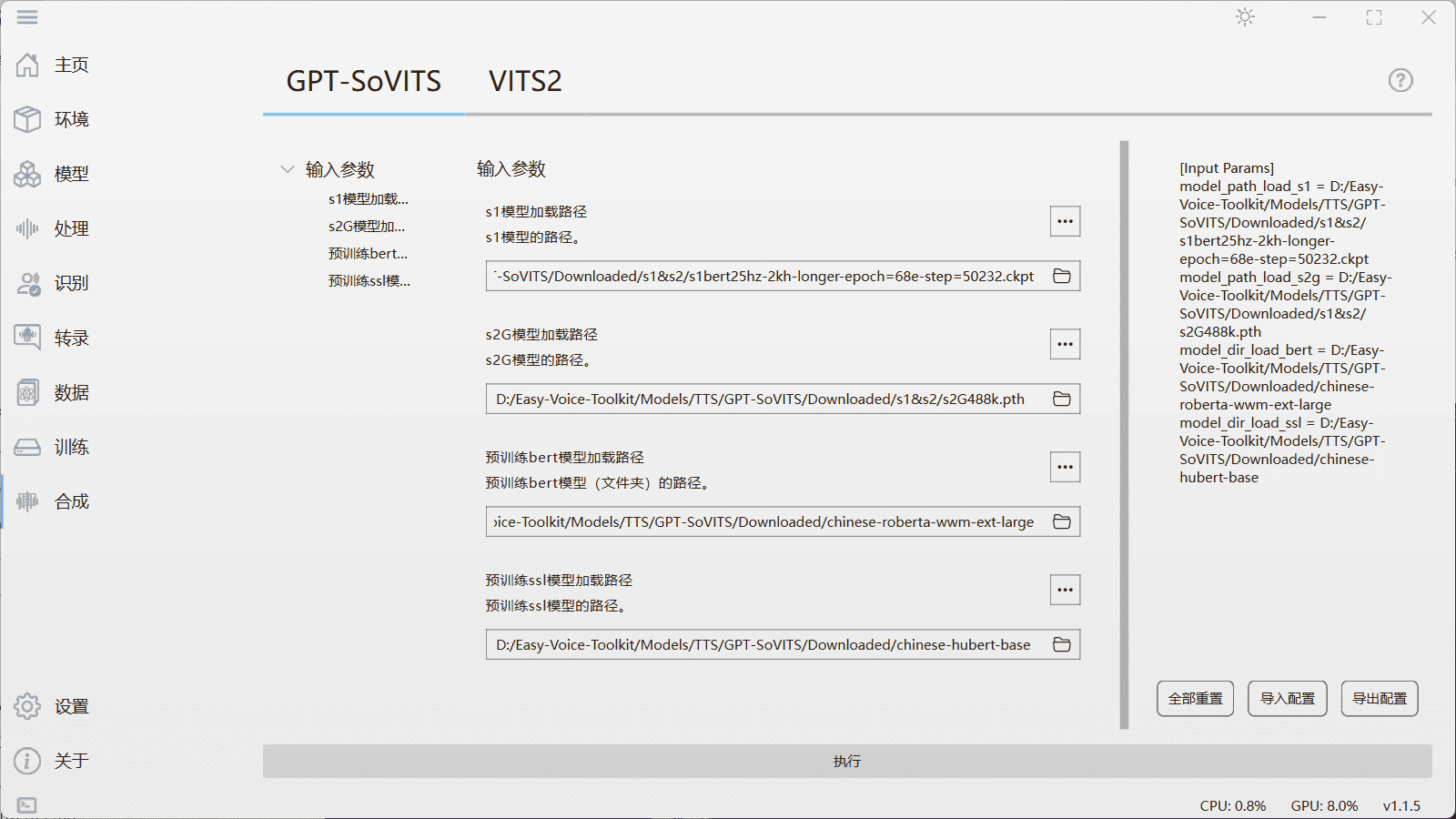Click the GPU: 8.0% status text

pyautogui.click(x=1324, y=806)
